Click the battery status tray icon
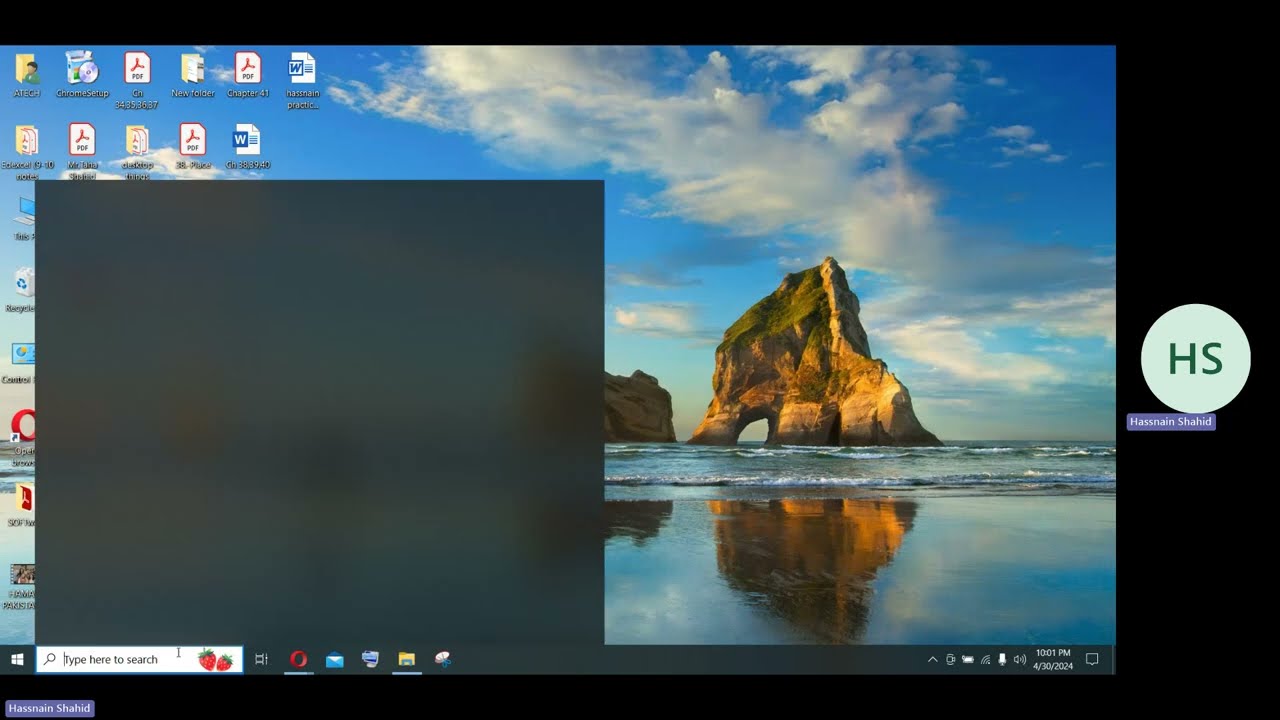 pyautogui.click(x=967, y=659)
